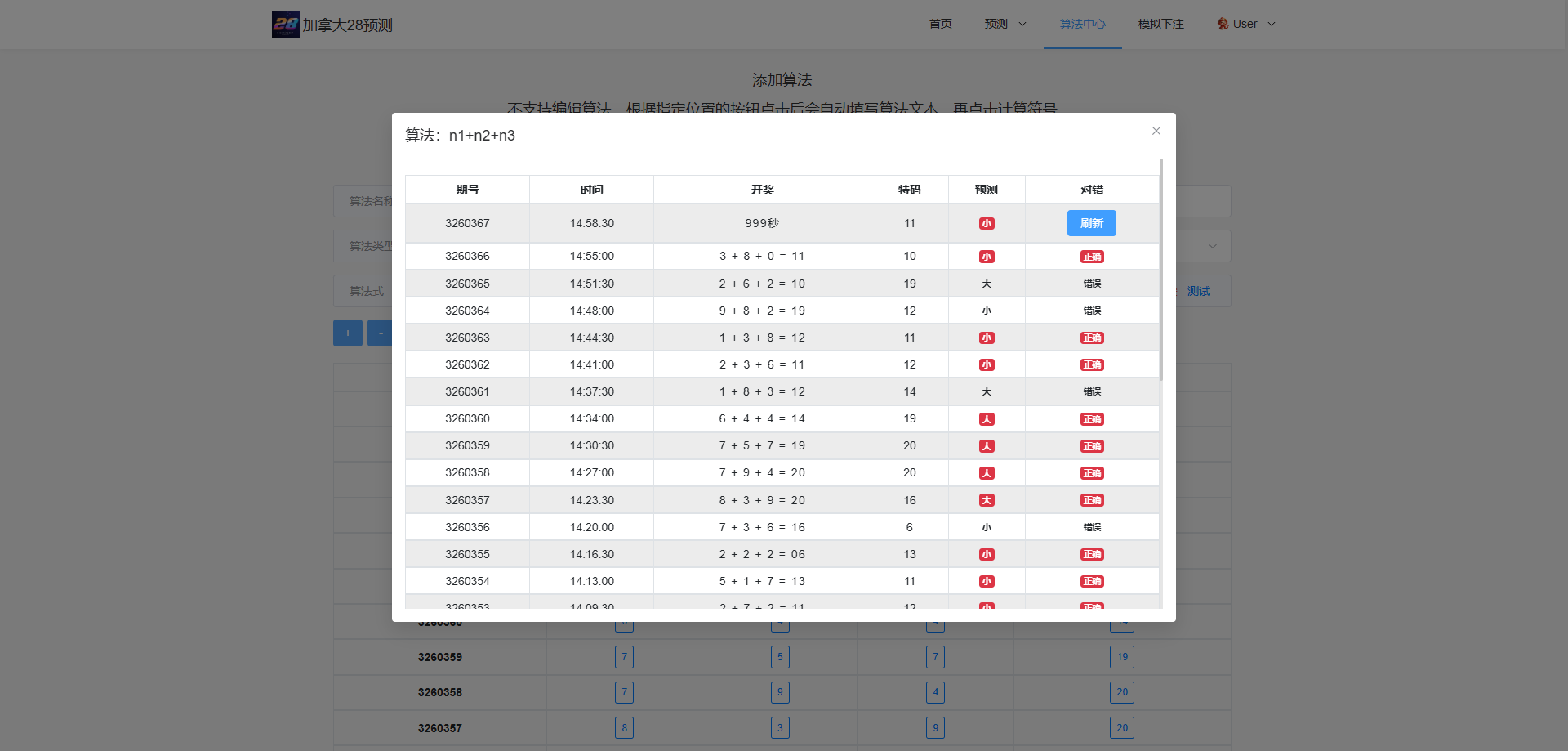Click the 正确 badge in row 3260366

pos(1092,257)
